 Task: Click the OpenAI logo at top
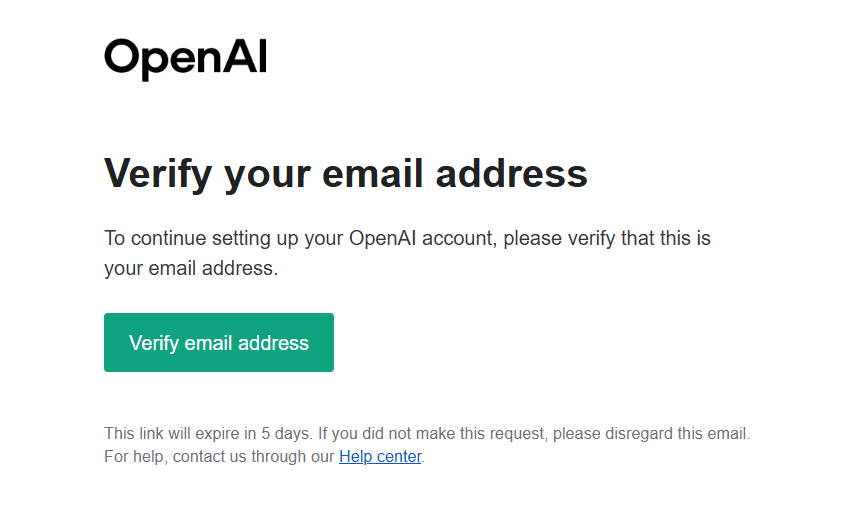pyautogui.click(x=186, y=59)
